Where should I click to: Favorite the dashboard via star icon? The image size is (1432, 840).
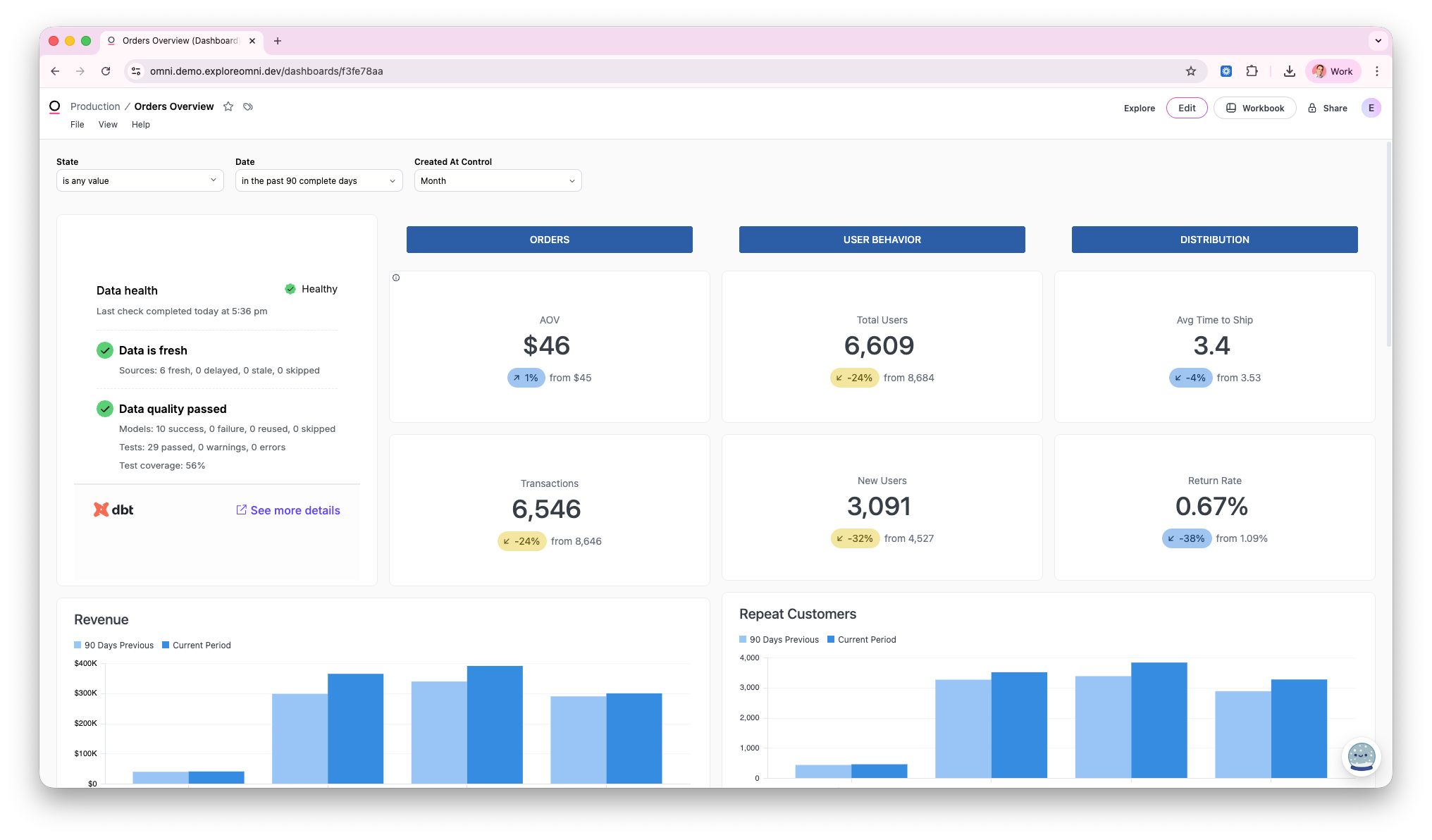228,106
